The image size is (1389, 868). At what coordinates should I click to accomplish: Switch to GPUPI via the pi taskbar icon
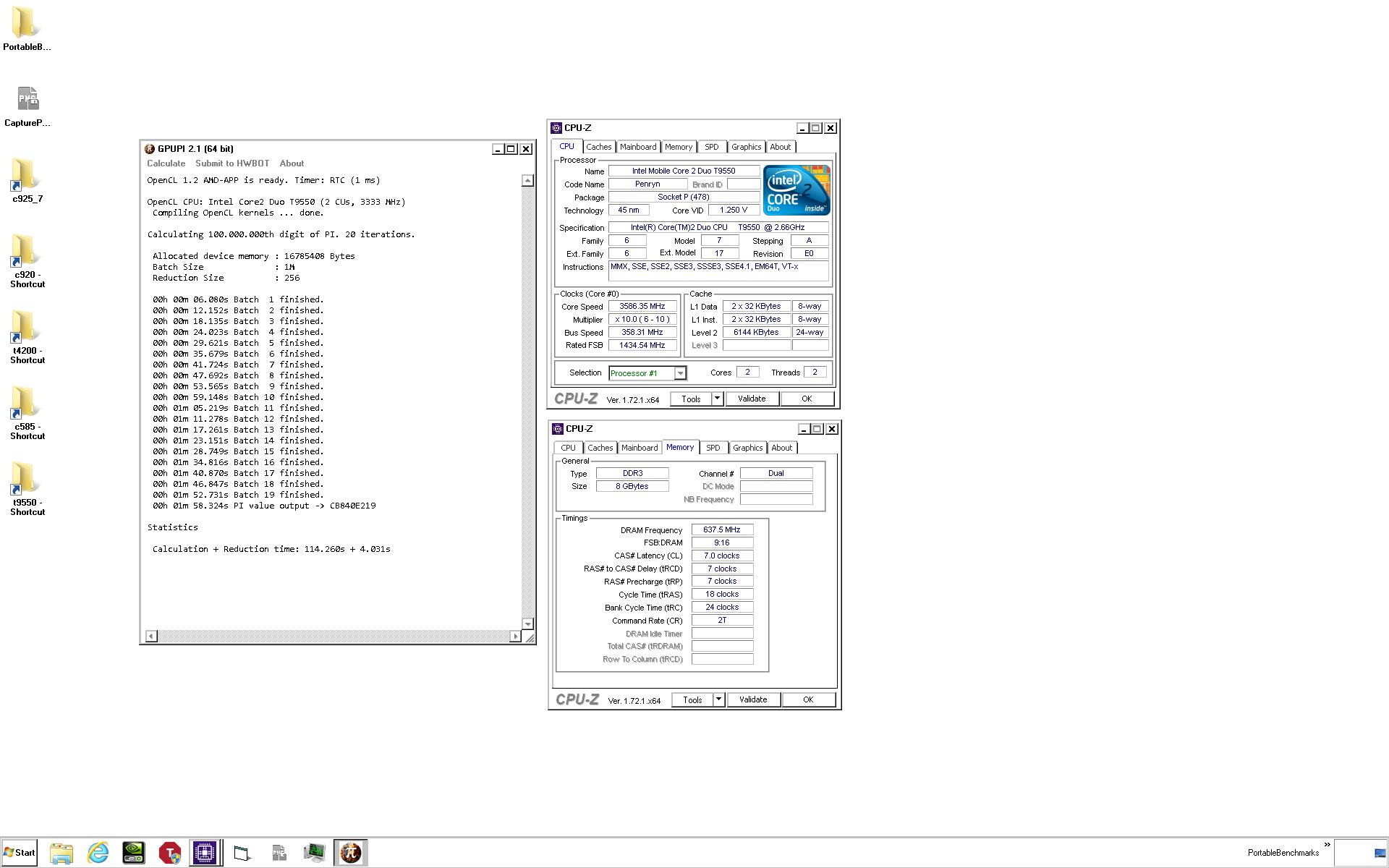tap(351, 853)
